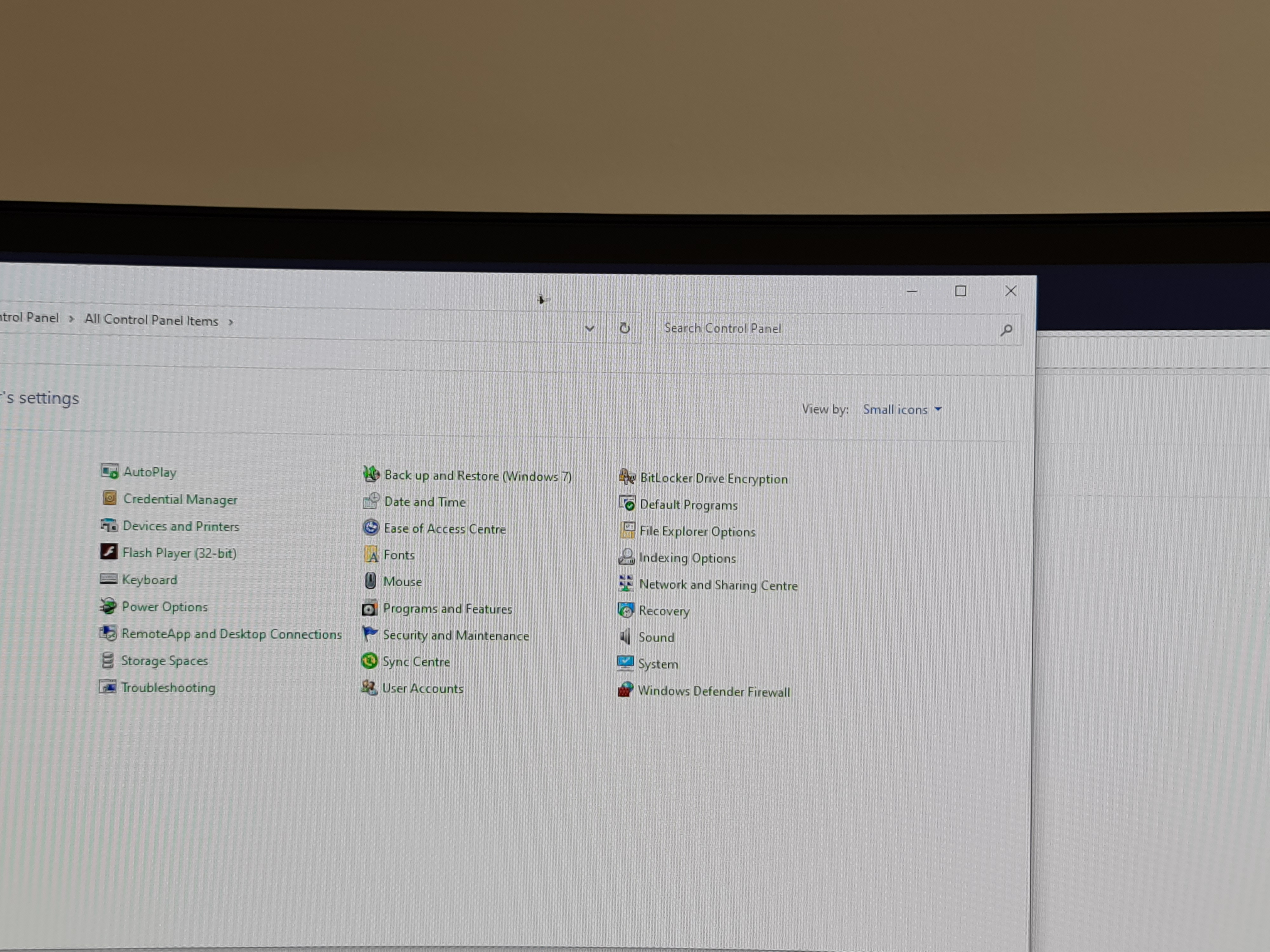This screenshot has width=1270, height=952.
Task: Open the Security and Maintenance flag icon
Action: tap(370, 634)
